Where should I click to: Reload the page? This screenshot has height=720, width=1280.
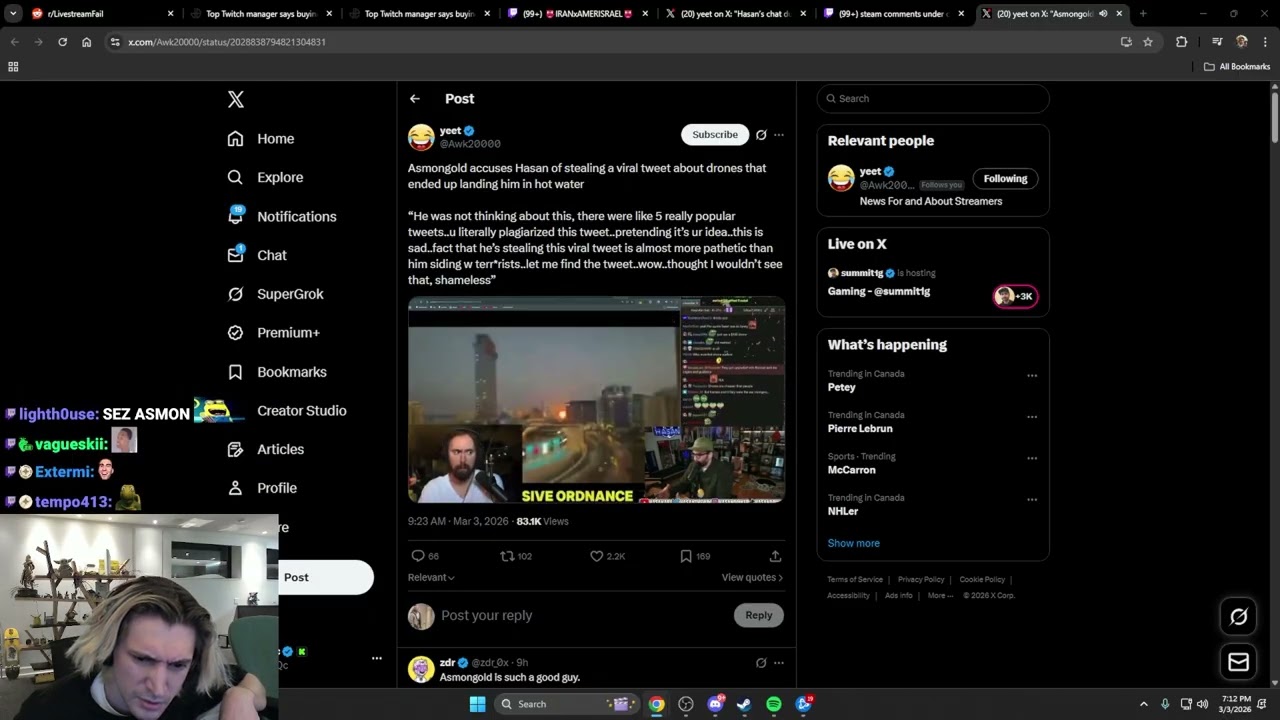click(63, 42)
